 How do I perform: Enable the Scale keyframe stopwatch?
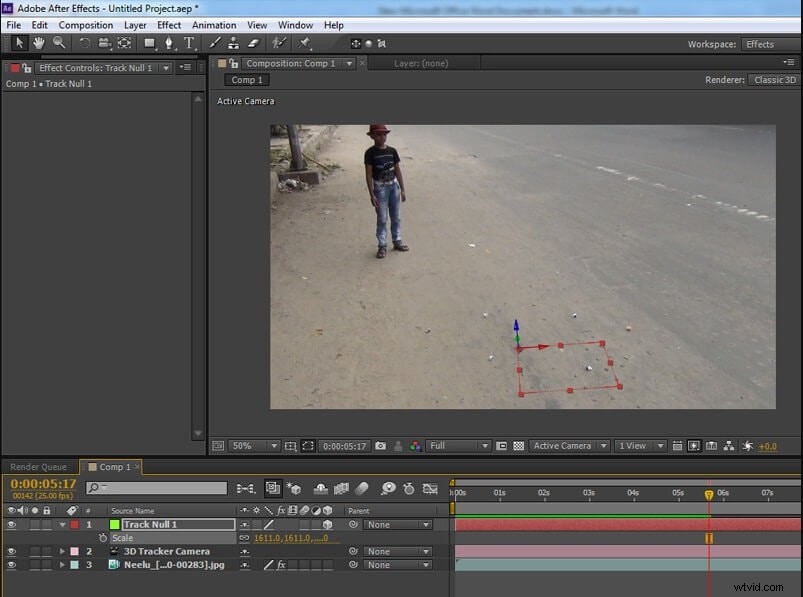point(102,538)
